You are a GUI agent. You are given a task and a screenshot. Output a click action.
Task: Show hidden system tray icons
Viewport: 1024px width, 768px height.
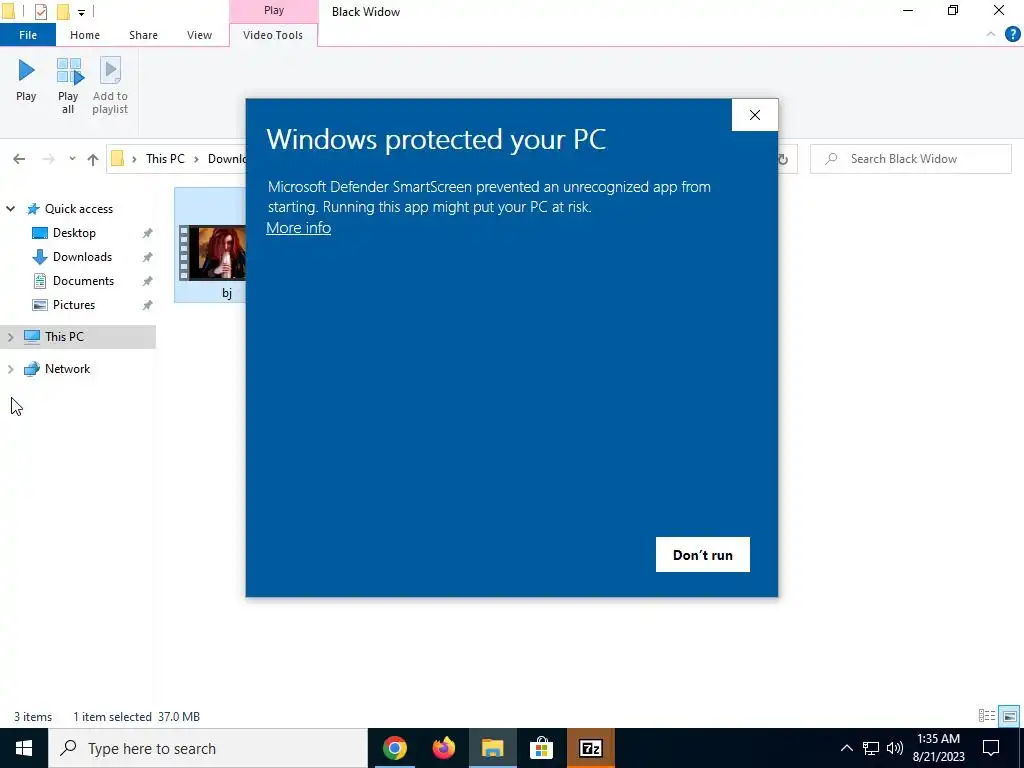pos(846,748)
